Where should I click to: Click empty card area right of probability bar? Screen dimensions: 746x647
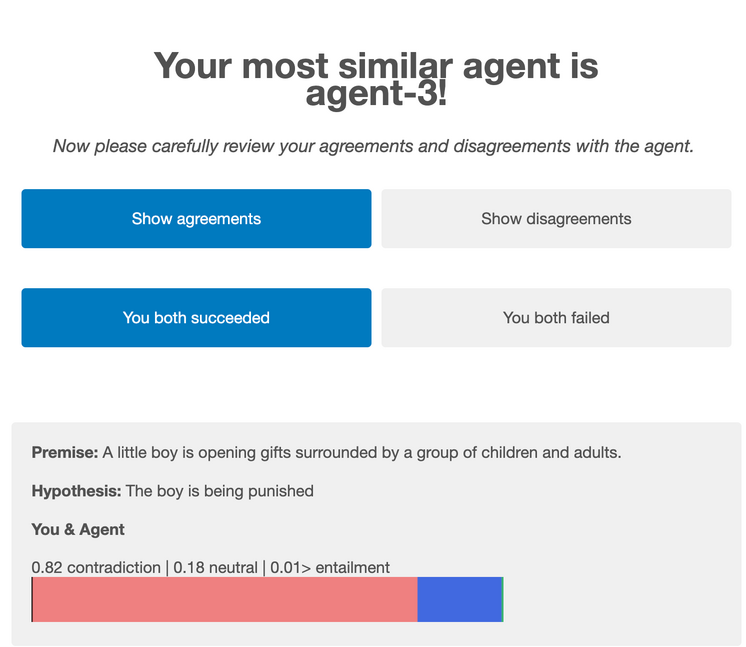tap(620, 599)
